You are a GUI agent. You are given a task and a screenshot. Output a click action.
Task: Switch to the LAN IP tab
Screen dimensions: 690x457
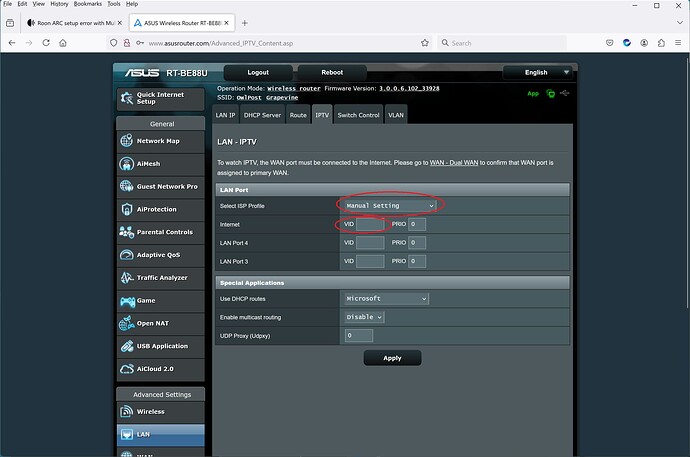225,115
